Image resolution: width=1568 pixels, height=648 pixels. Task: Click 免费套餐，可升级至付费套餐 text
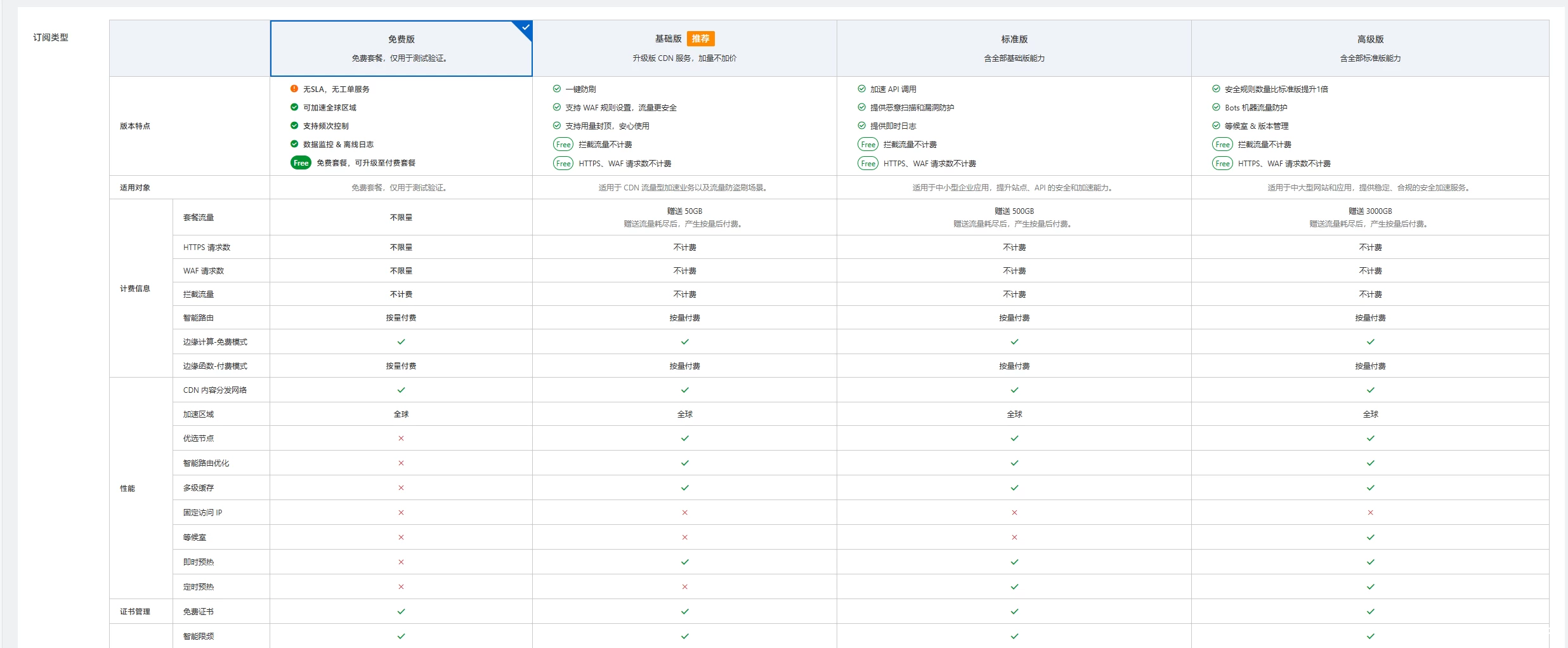click(366, 163)
